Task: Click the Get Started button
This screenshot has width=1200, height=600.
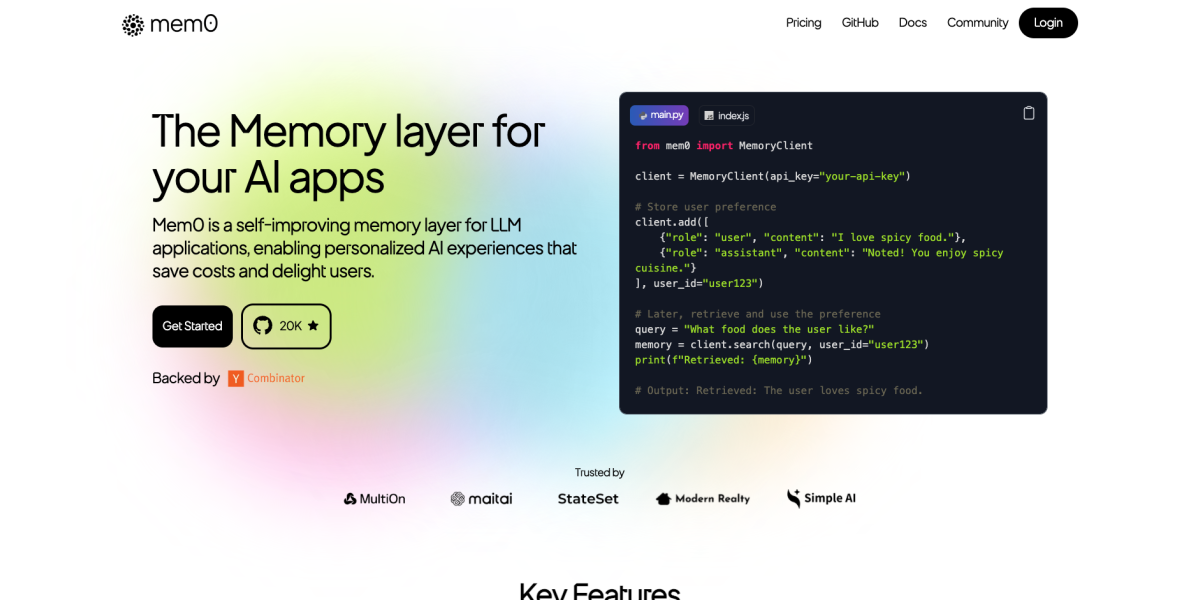Action: (x=192, y=326)
